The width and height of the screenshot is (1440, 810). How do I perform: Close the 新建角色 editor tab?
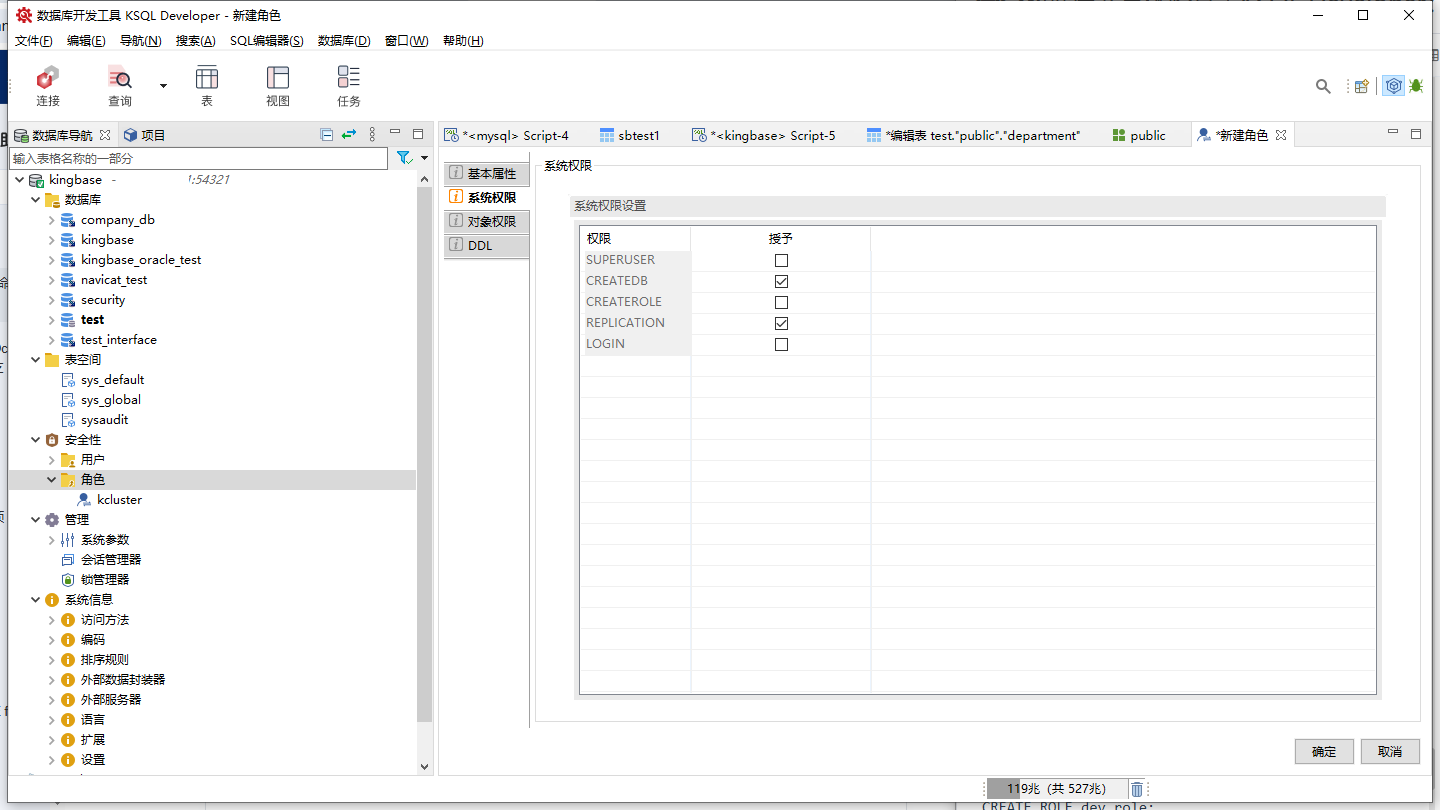click(1281, 135)
